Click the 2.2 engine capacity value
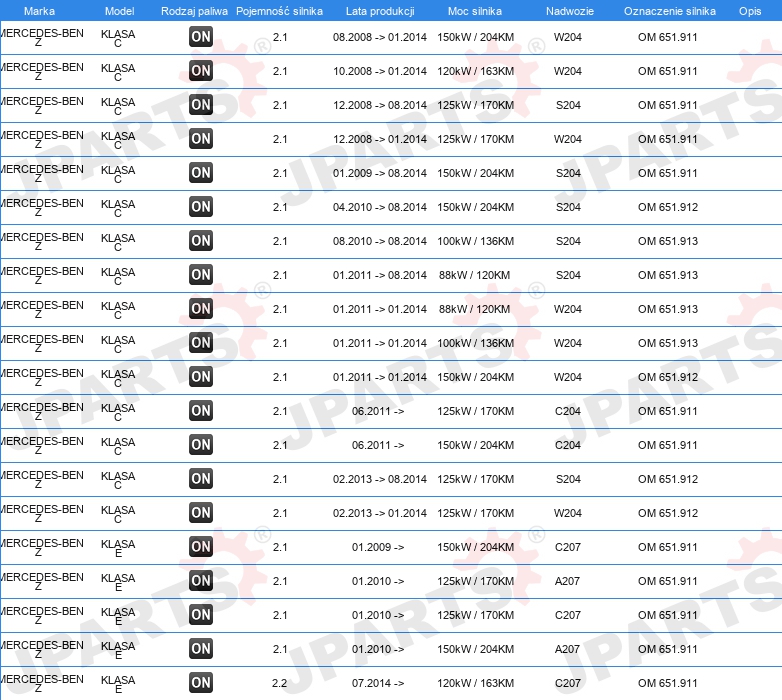Image resolution: width=782 pixels, height=700 pixels. click(x=279, y=683)
